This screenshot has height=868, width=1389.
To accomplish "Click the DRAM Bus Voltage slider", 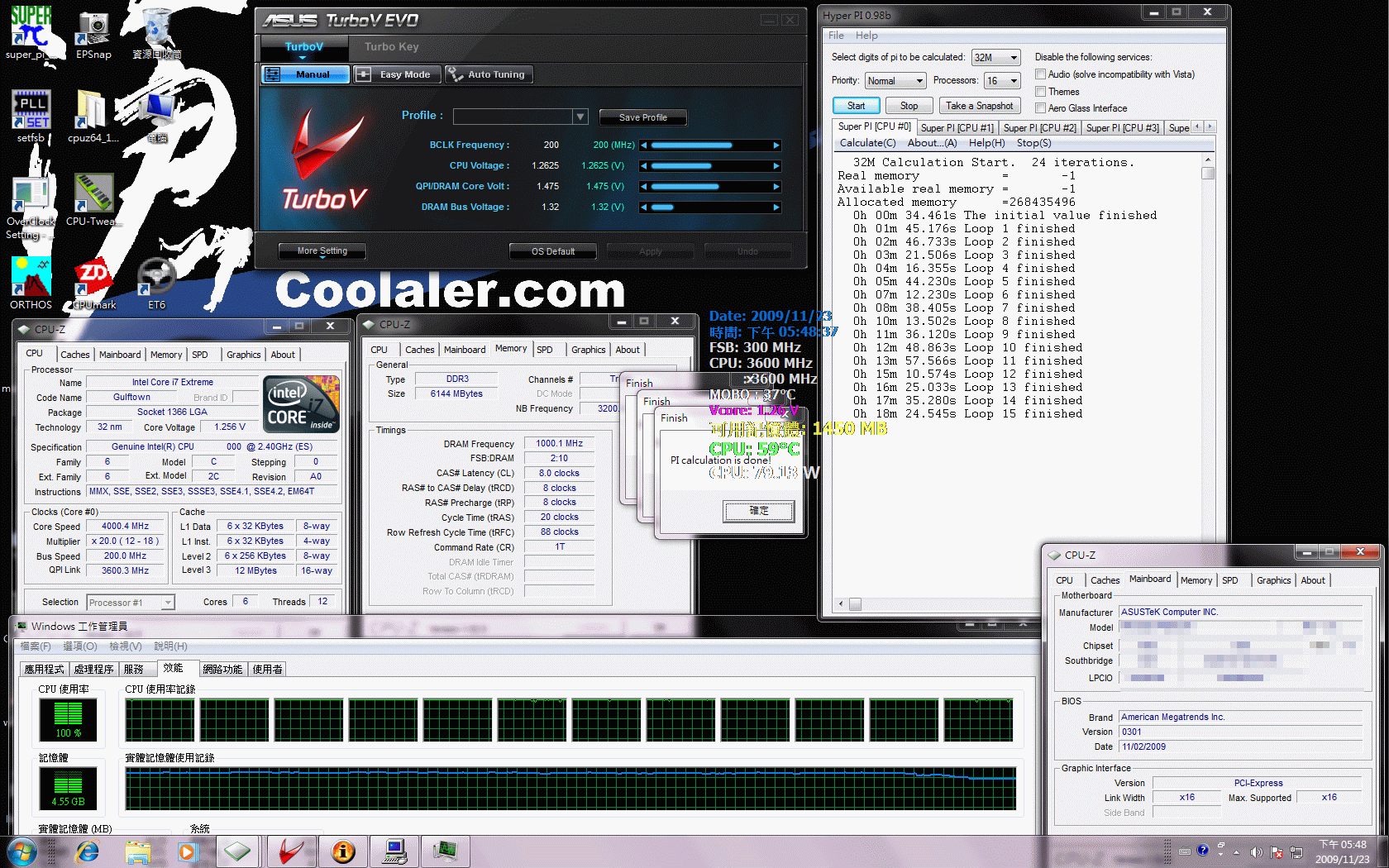I will (711, 207).
